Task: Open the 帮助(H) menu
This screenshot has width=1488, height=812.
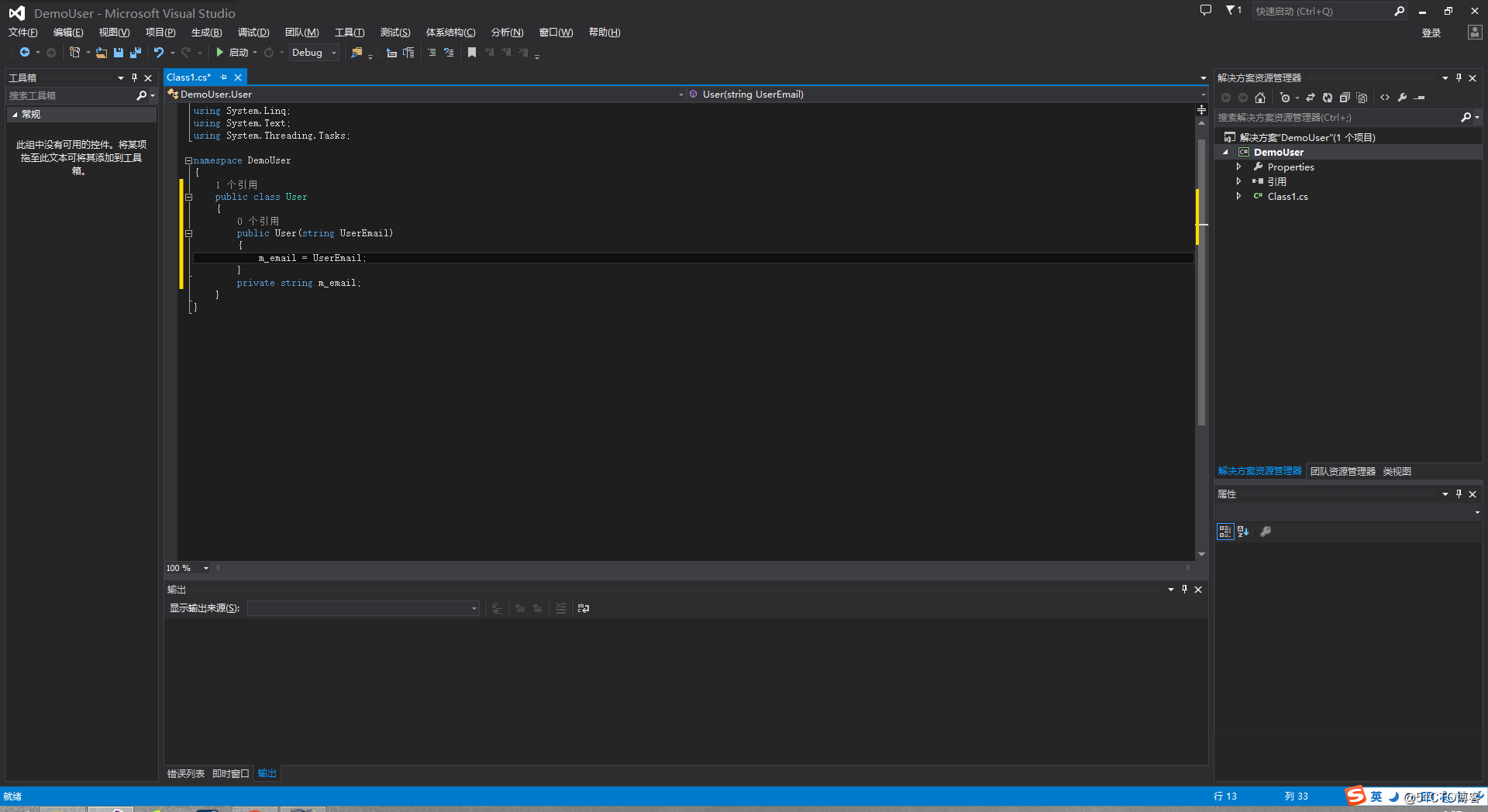Action: point(604,33)
